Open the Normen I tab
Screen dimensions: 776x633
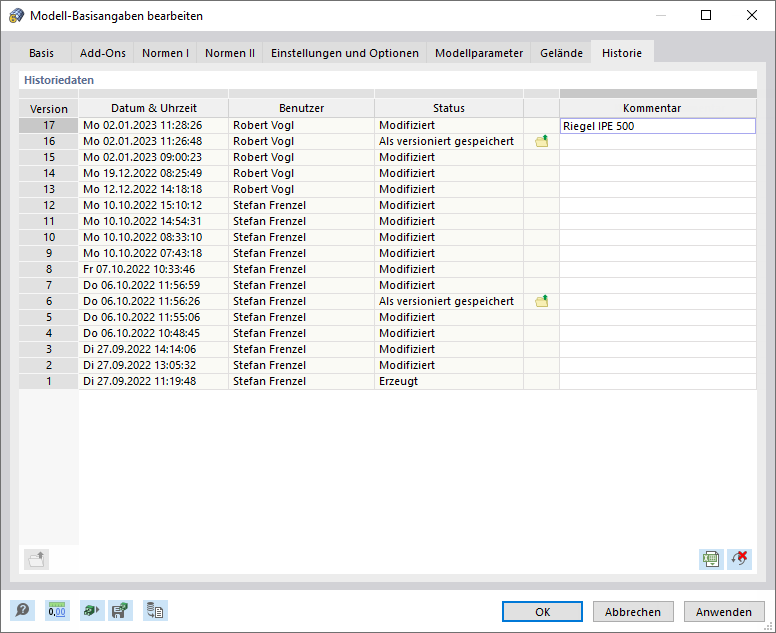pos(165,53)
